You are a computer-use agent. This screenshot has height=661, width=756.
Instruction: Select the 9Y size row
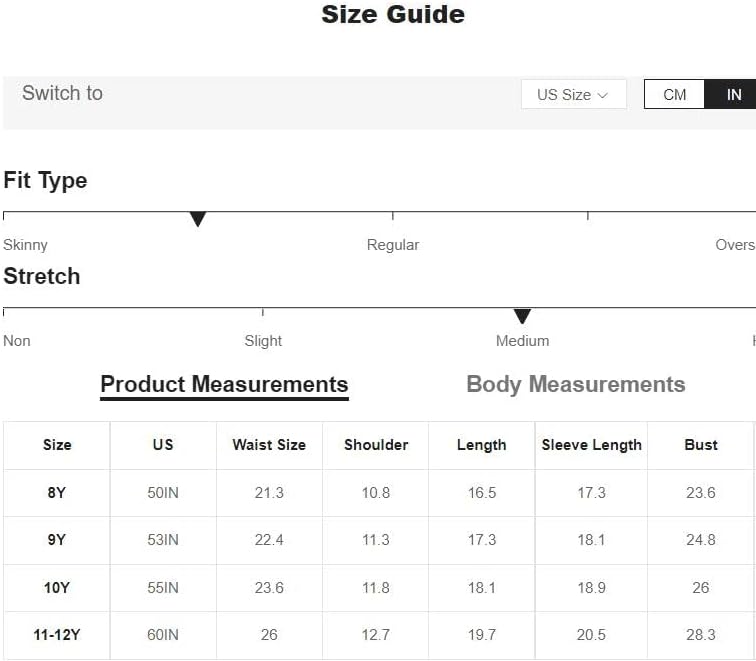tap(378, 540)
